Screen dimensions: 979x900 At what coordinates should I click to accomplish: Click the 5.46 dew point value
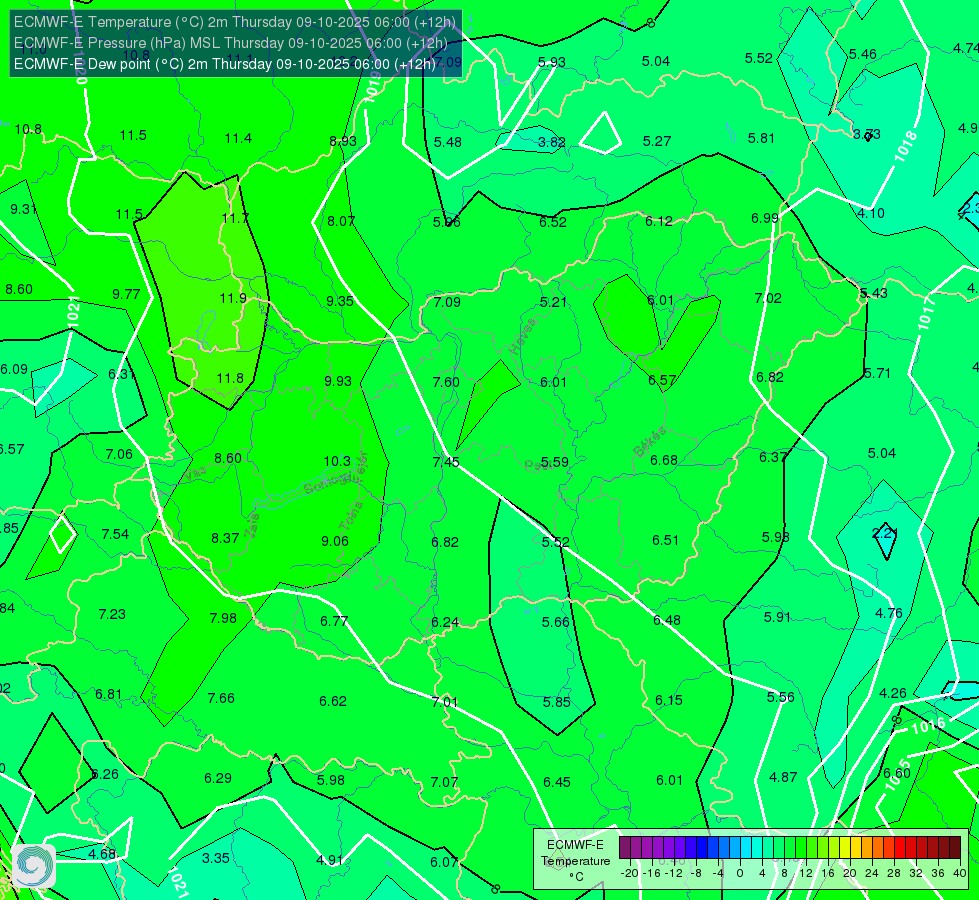click(x=863, y=54)
